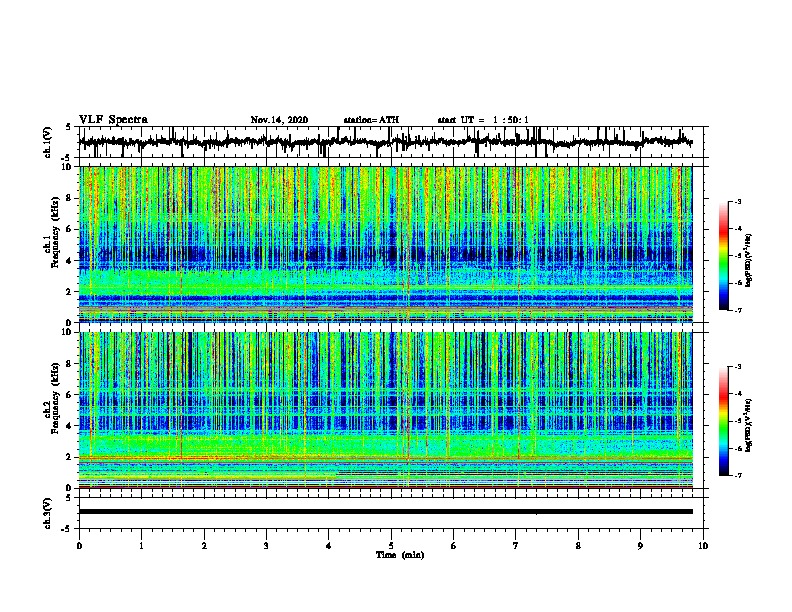Click inside the ch.1 spectrogram panel

pos(386,244)
